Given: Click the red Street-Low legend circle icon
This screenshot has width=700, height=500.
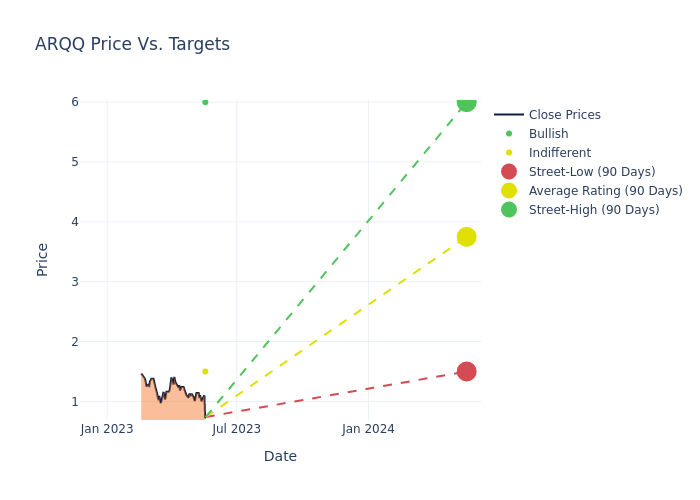Looking at the screenshot, I should (x=509, y=172).
